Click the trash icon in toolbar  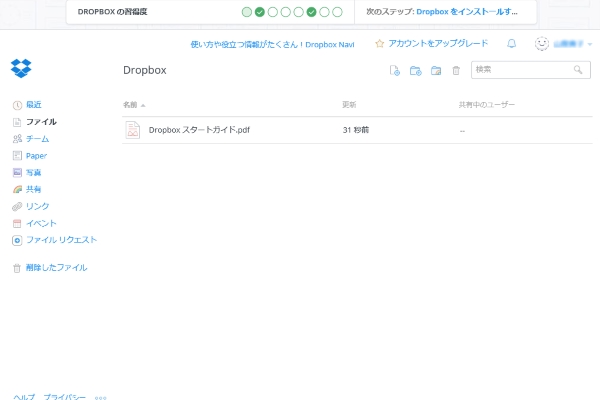pyautogui.click(x=456, y=70)
